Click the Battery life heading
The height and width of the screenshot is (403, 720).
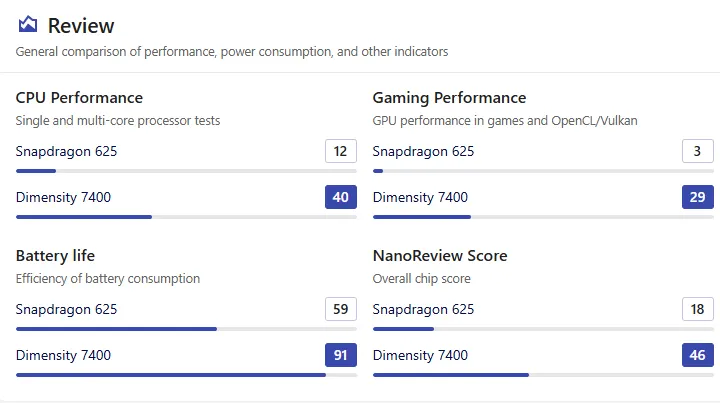(x=55, y=256)
